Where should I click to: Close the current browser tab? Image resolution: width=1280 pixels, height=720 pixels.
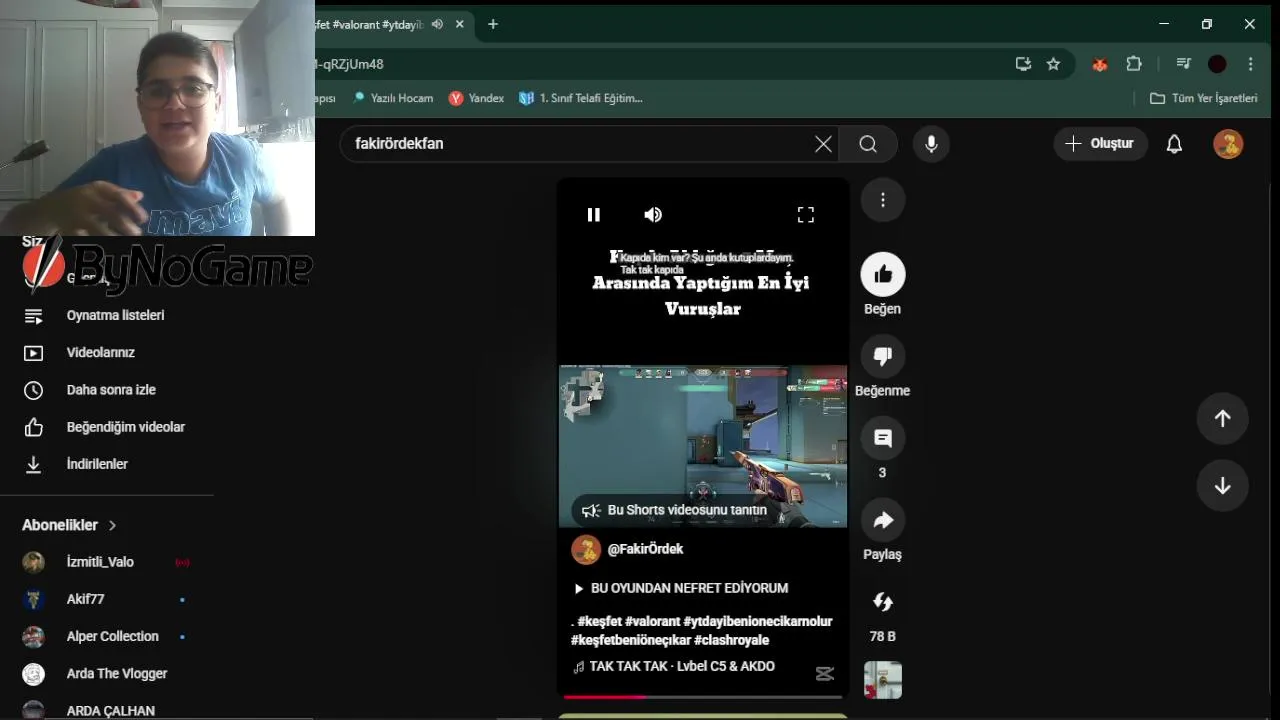pyautogui.click(x=460, y=24)
